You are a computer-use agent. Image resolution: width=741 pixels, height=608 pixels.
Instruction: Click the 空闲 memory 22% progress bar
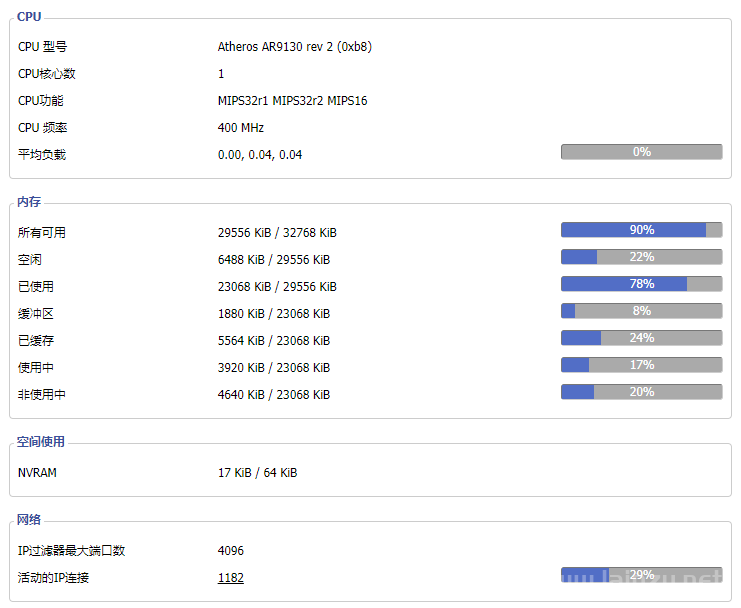click(641, 257)
